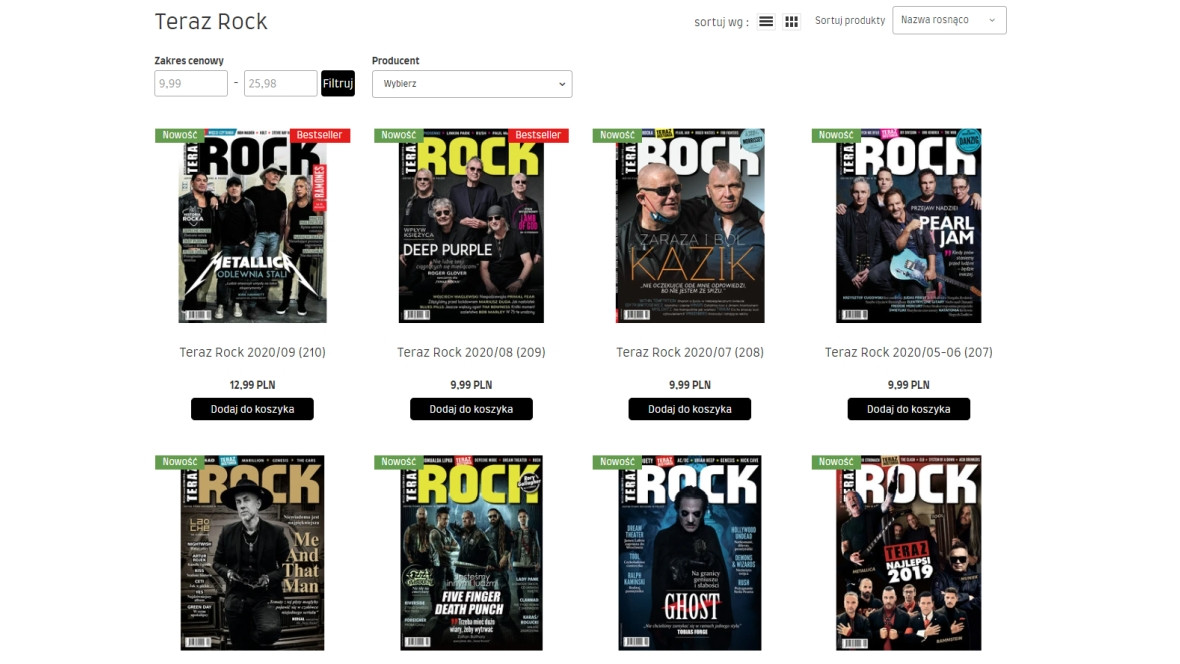Add Teraz Rock 2020/09 to cart
1180x664 pixels.
[x=252, y=409]
